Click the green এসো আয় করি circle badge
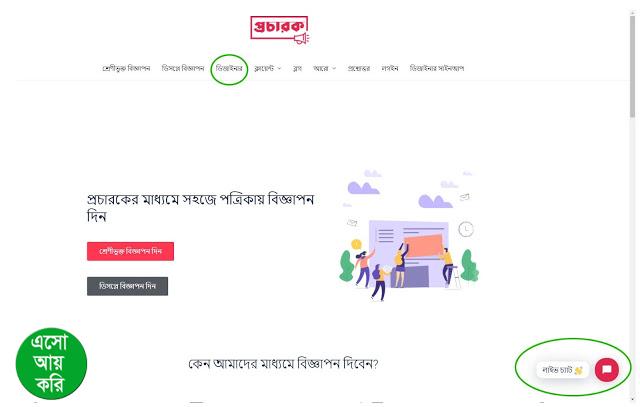This screenshot has width=640, height=407. click(x=51, y=363)
